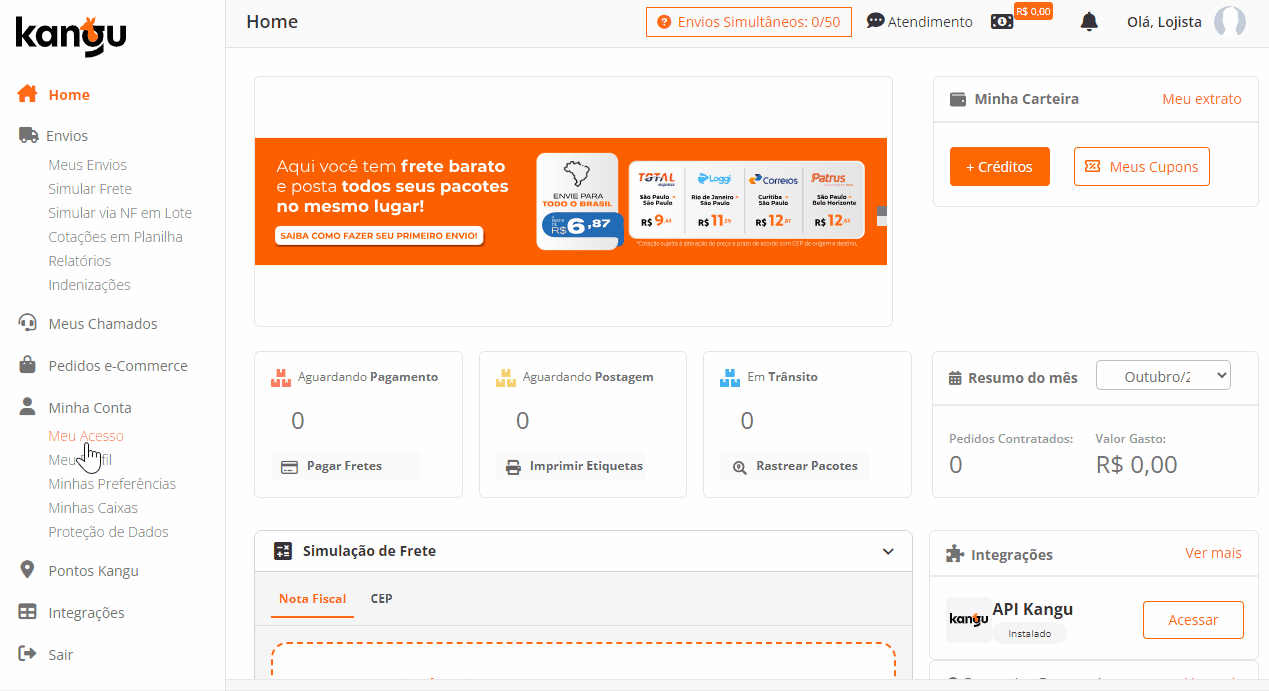Open the month dropdown showing Outubro
The width and height of the screenshot is (1269, 691).
pyautogui.click(x=1163, y=376)
